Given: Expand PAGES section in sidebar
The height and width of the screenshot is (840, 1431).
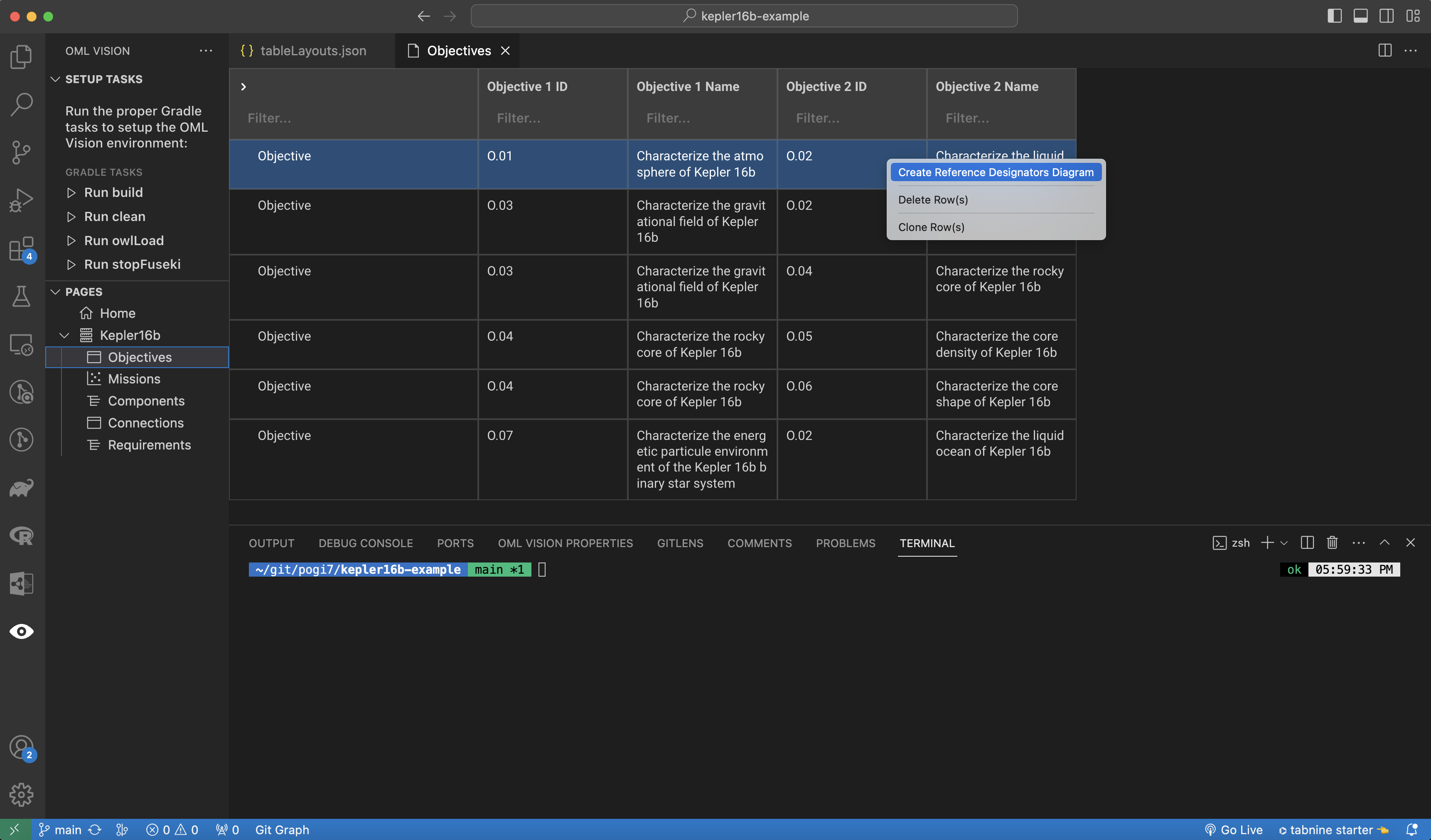Looking at the screenshot, I should [x=55, y=291].
